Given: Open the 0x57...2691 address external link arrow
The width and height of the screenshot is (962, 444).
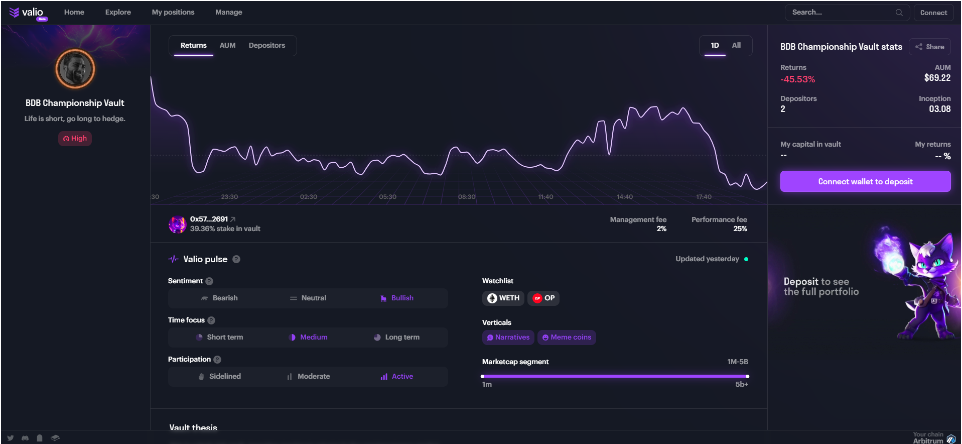Looking at the screenshot, I should coord(233,218).
